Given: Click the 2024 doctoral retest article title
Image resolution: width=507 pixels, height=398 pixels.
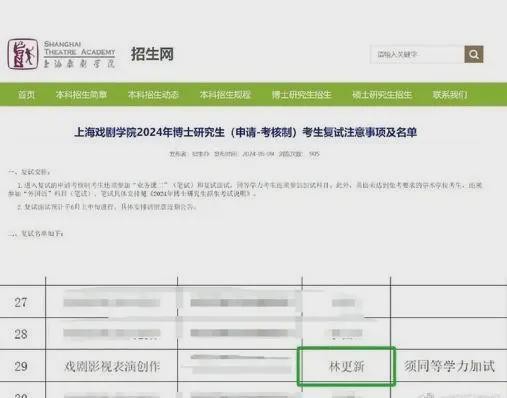Looking at the screenshot, I should coord(245,132).
